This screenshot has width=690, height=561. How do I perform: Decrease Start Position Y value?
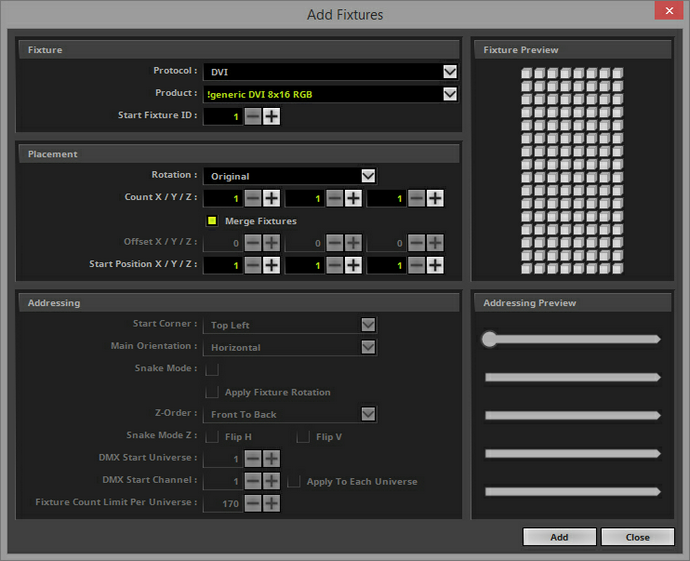(x=335, y=265)
